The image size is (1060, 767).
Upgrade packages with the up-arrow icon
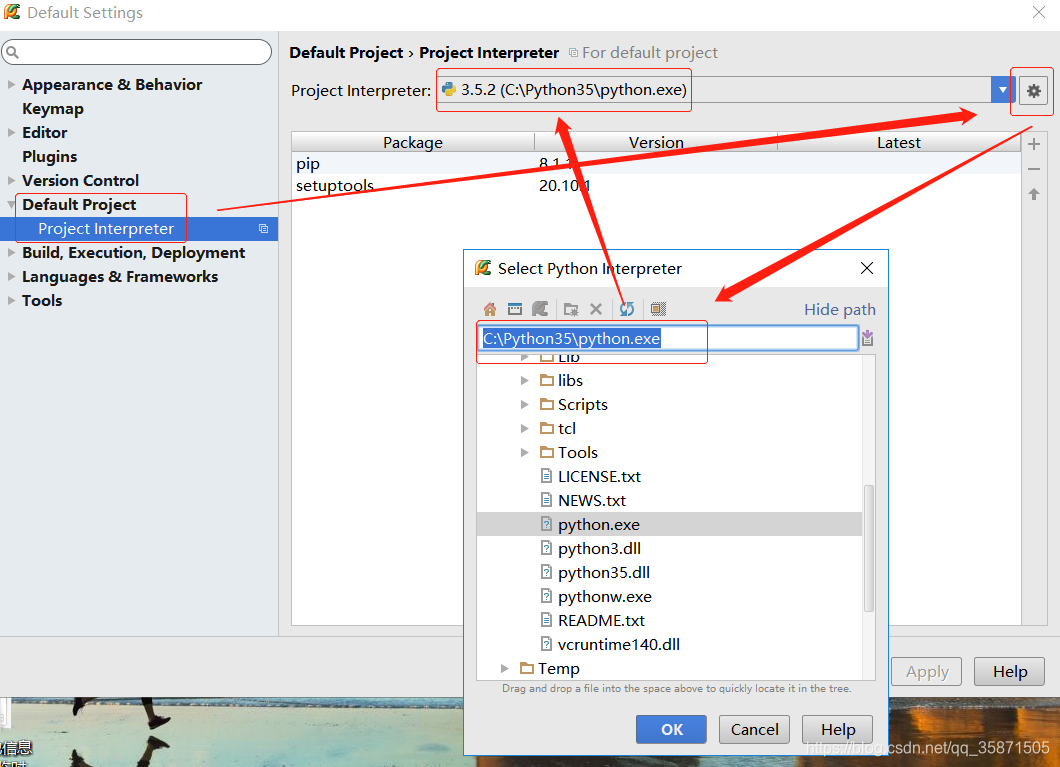pyautogui.click(x=1034, y=193)
